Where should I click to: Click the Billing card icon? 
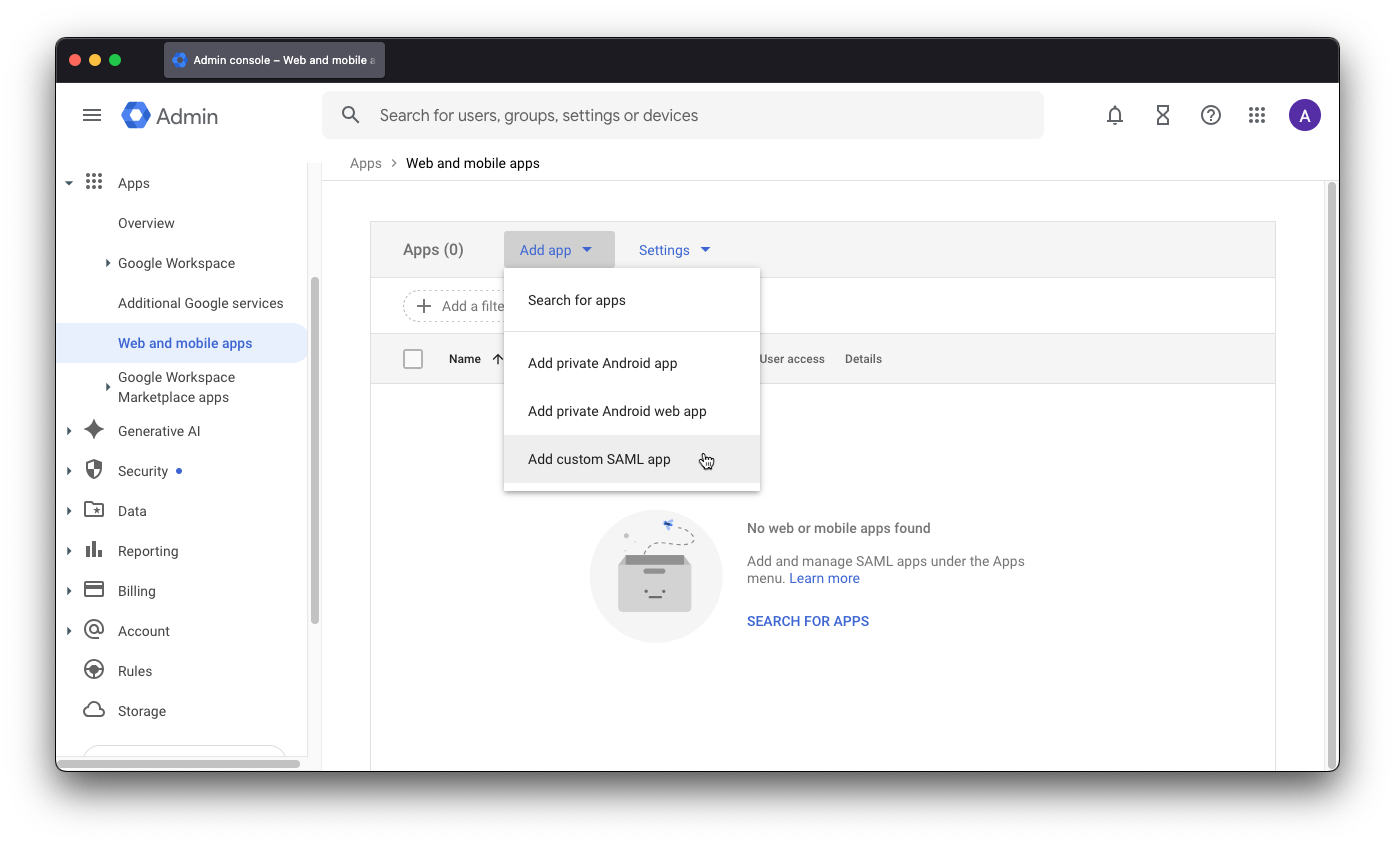point(94,590)
